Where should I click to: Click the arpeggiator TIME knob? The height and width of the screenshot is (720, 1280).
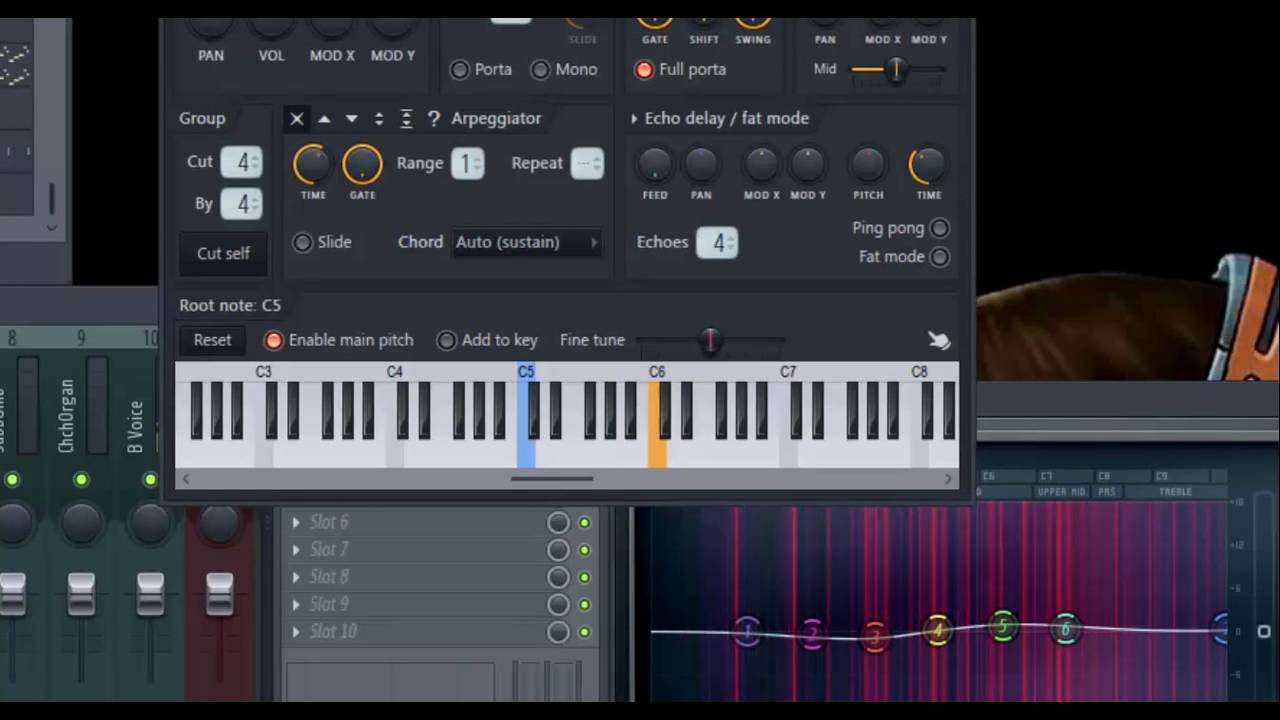click(x=313, y=164)
